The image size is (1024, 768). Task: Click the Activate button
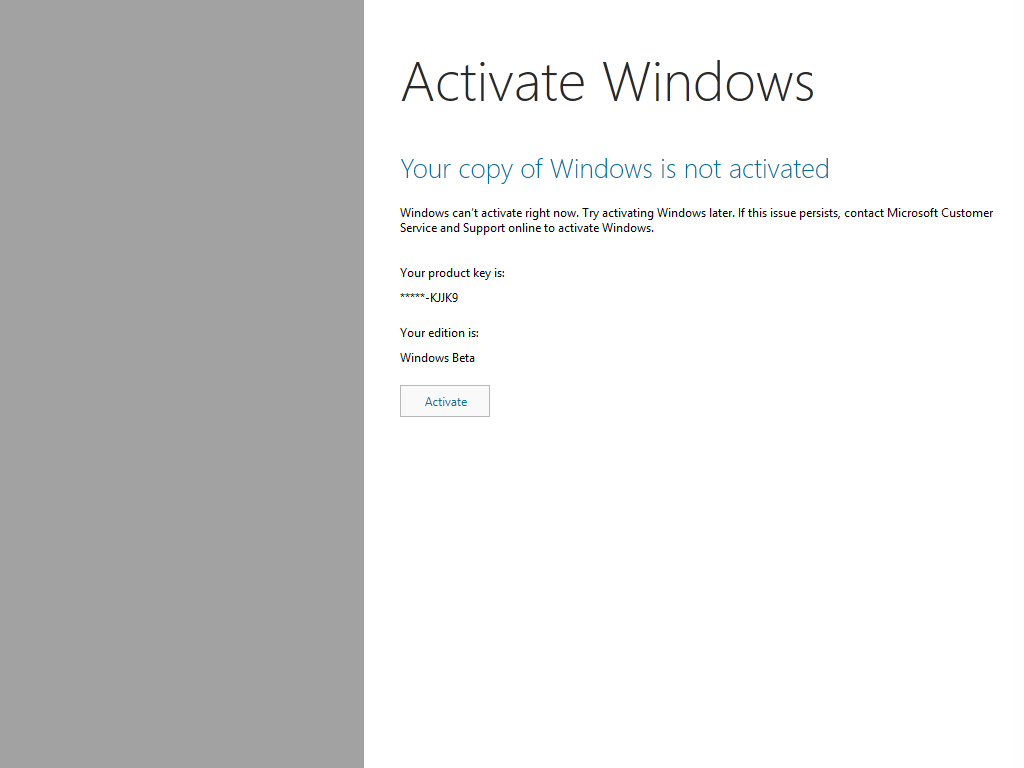coord(445,401)
